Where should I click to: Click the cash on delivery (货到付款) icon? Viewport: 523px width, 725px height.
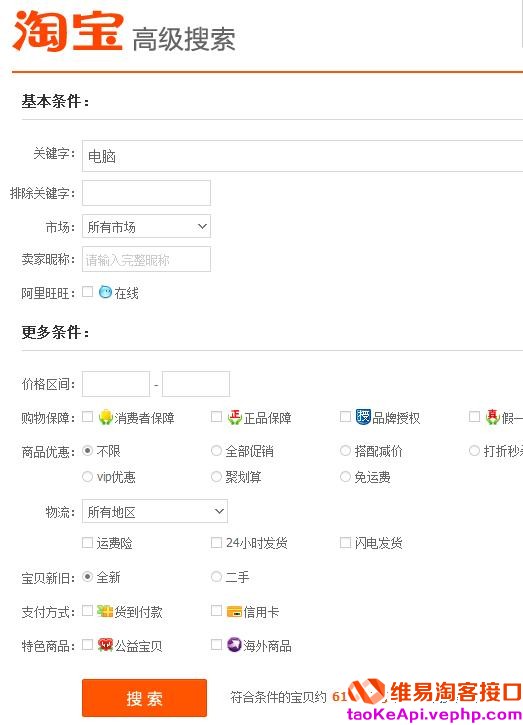105,611
